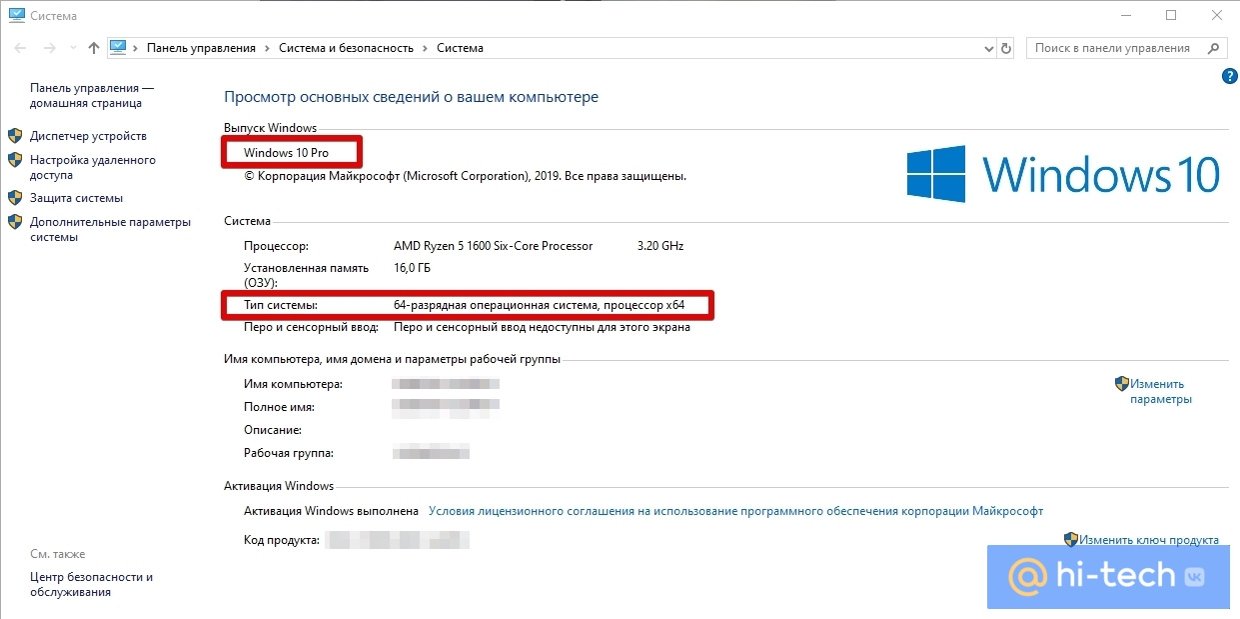Open the Microsoft license terms link

[x=735, y=511]
